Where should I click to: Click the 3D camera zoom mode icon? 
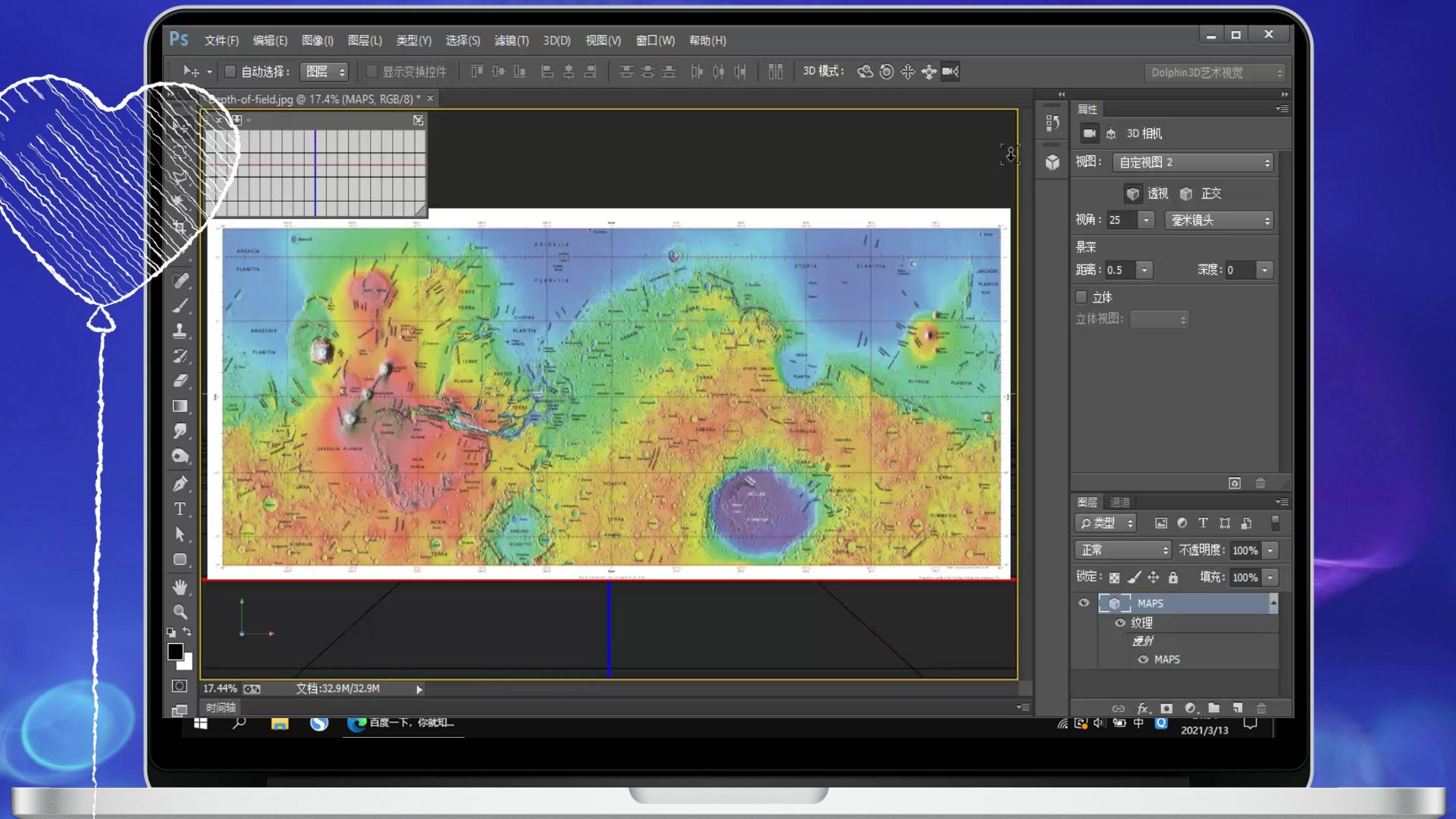[x=950, y=71]
